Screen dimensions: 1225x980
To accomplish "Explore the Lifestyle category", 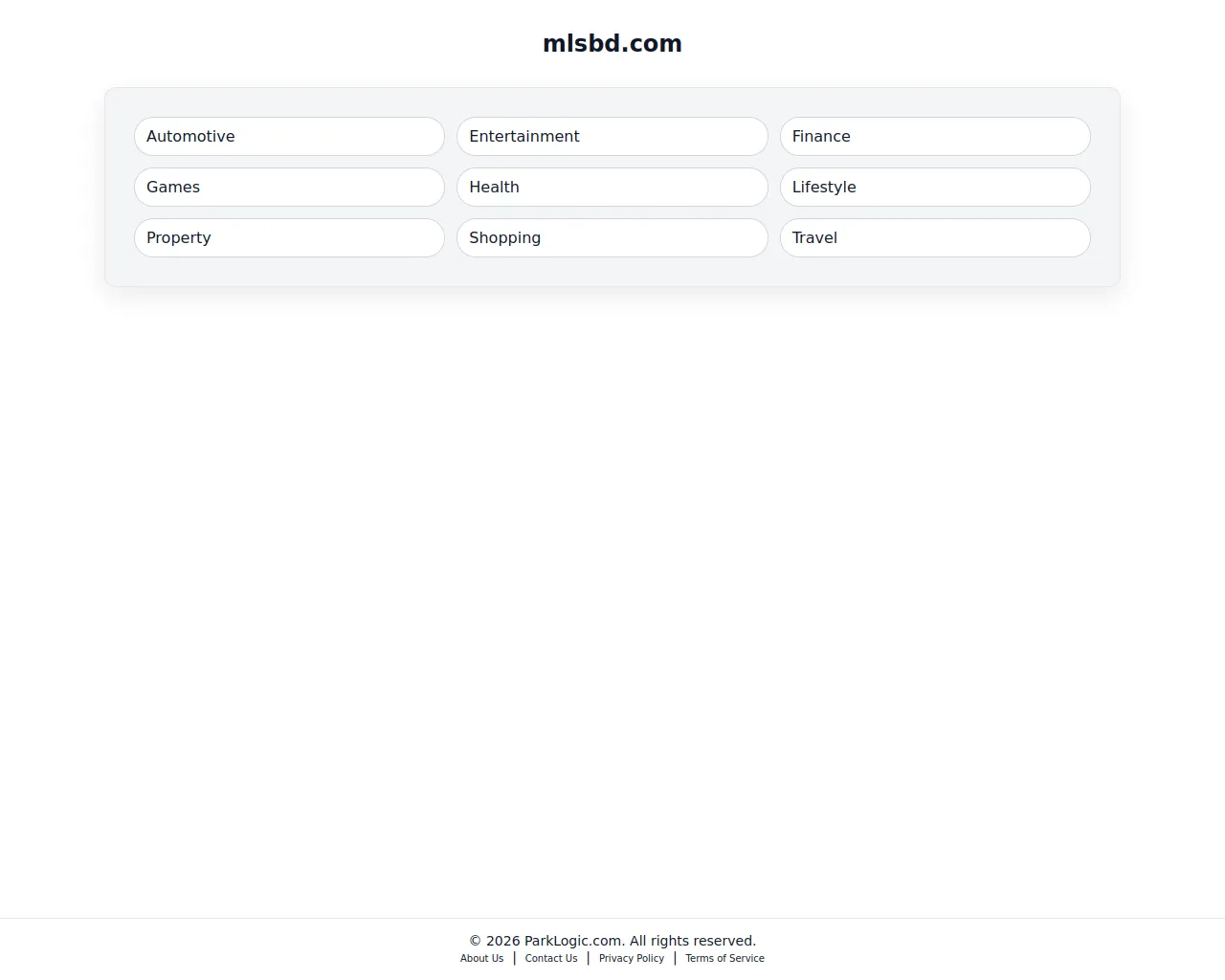I will tap(935, 187).
